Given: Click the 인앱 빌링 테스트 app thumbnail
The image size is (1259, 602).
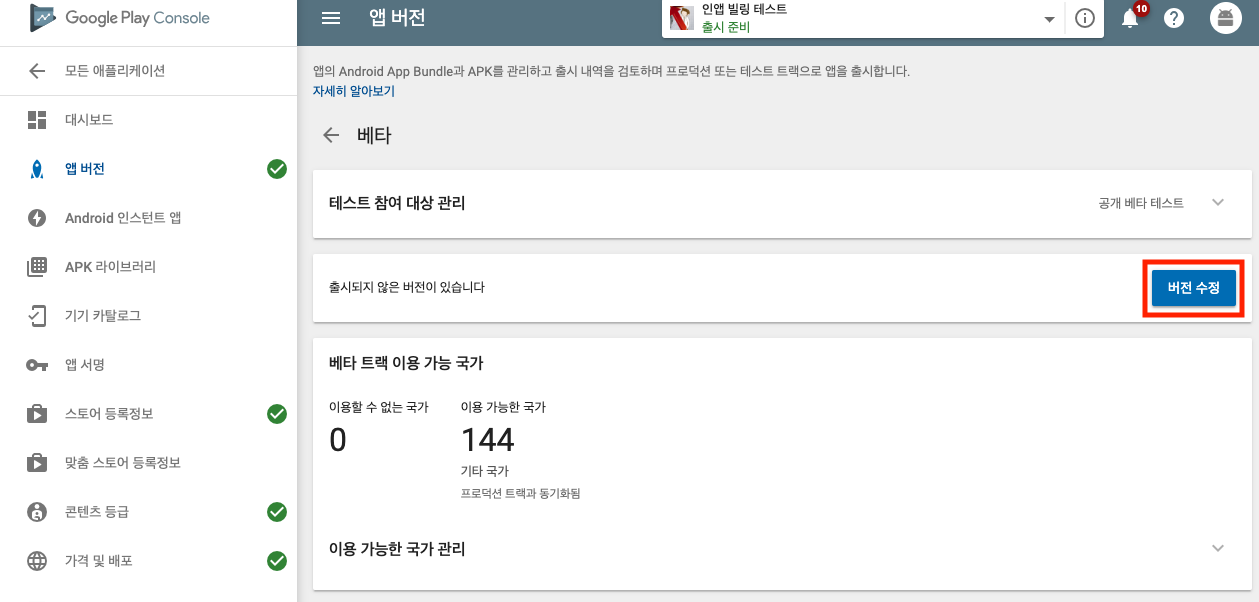Looking at the screenshot, I should [682, 18].
